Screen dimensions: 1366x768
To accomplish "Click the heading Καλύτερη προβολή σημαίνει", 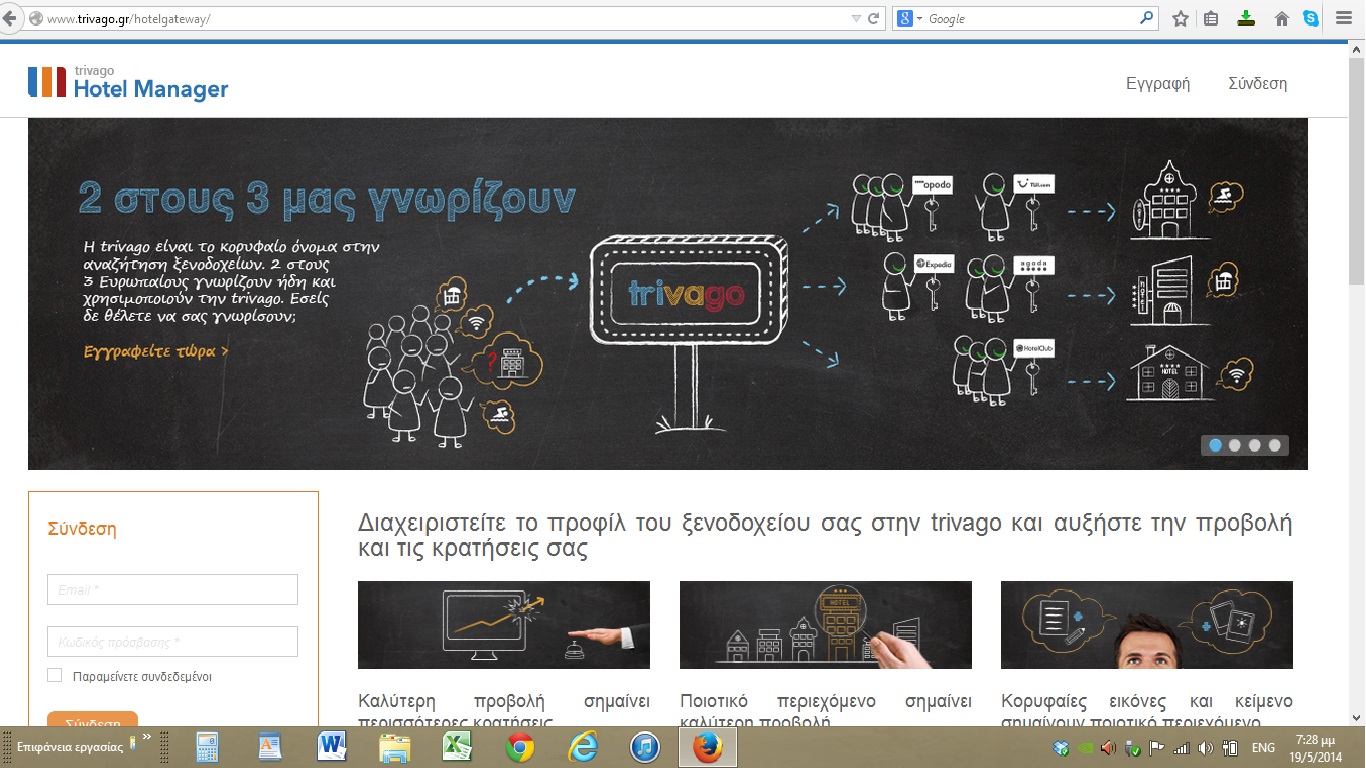I will (504, 701).
